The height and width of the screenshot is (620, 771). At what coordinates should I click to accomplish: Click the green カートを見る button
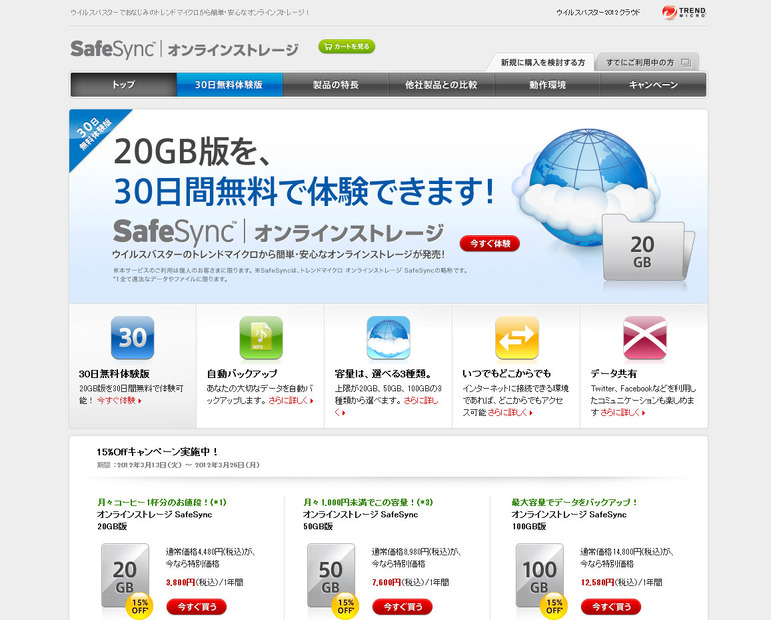346,46
